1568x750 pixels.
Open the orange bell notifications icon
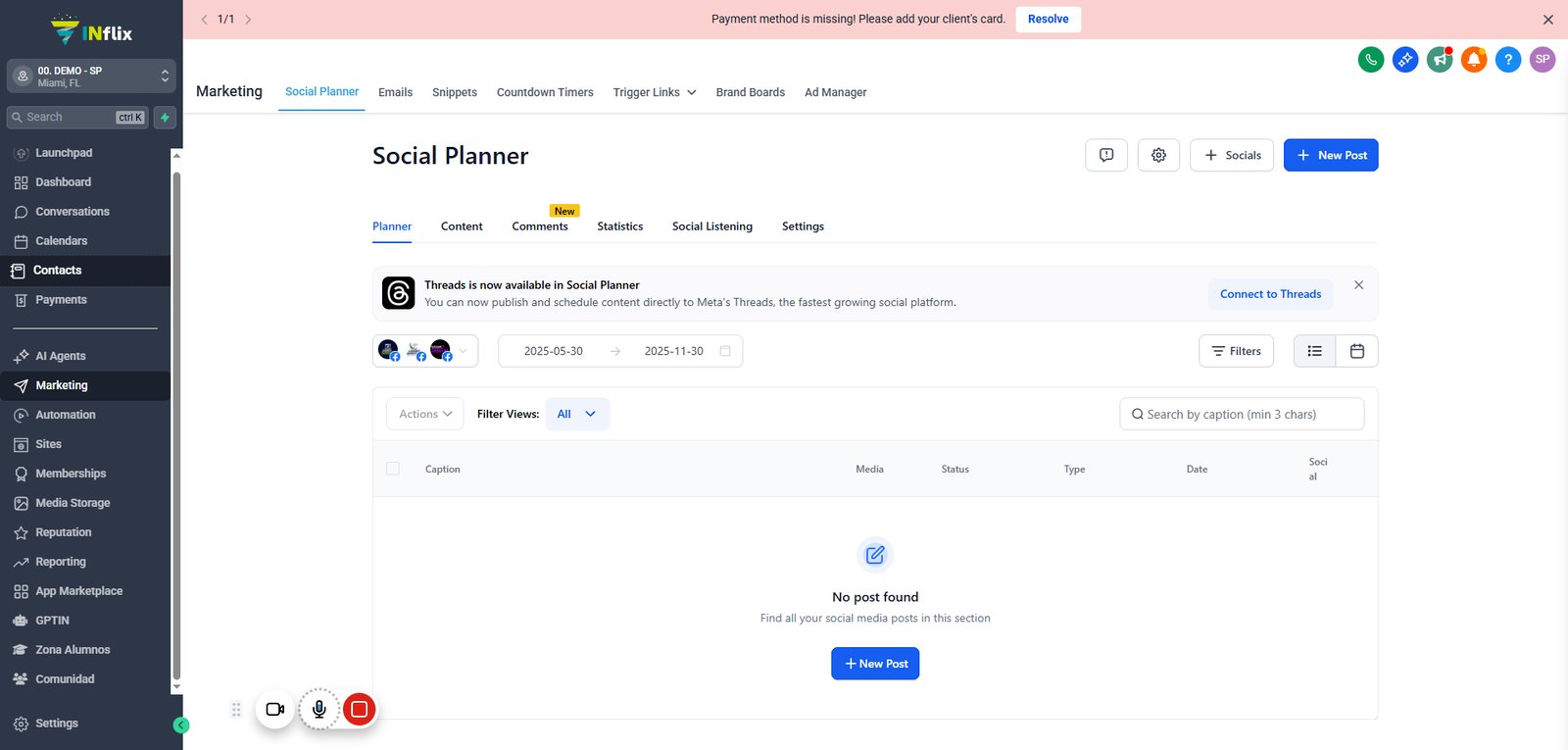click(x=1474, y=60)
